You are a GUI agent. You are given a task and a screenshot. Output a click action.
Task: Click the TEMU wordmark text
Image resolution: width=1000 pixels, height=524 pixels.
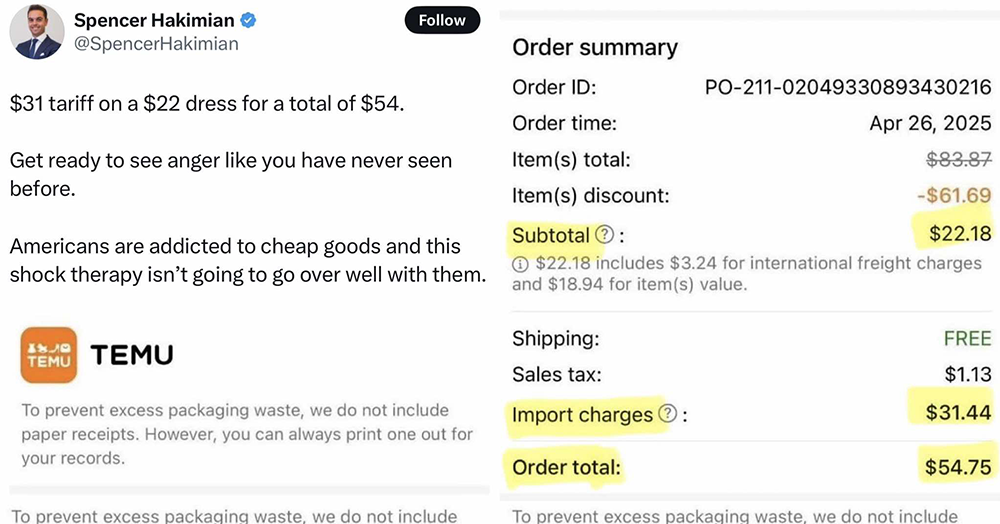click(132, 355)
